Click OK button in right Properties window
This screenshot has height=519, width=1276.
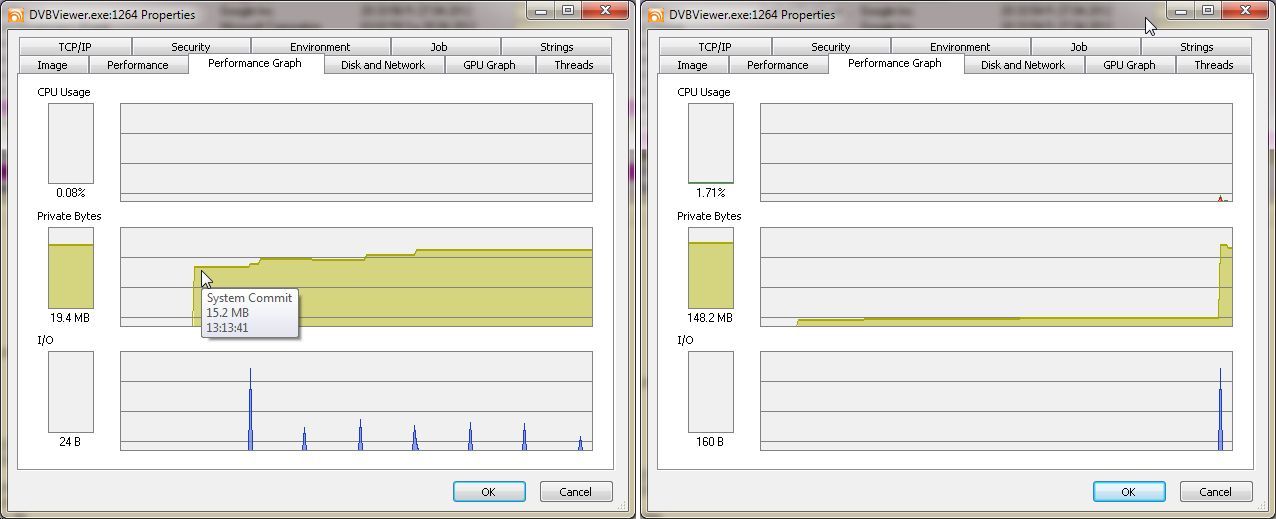pos(1129,492)
